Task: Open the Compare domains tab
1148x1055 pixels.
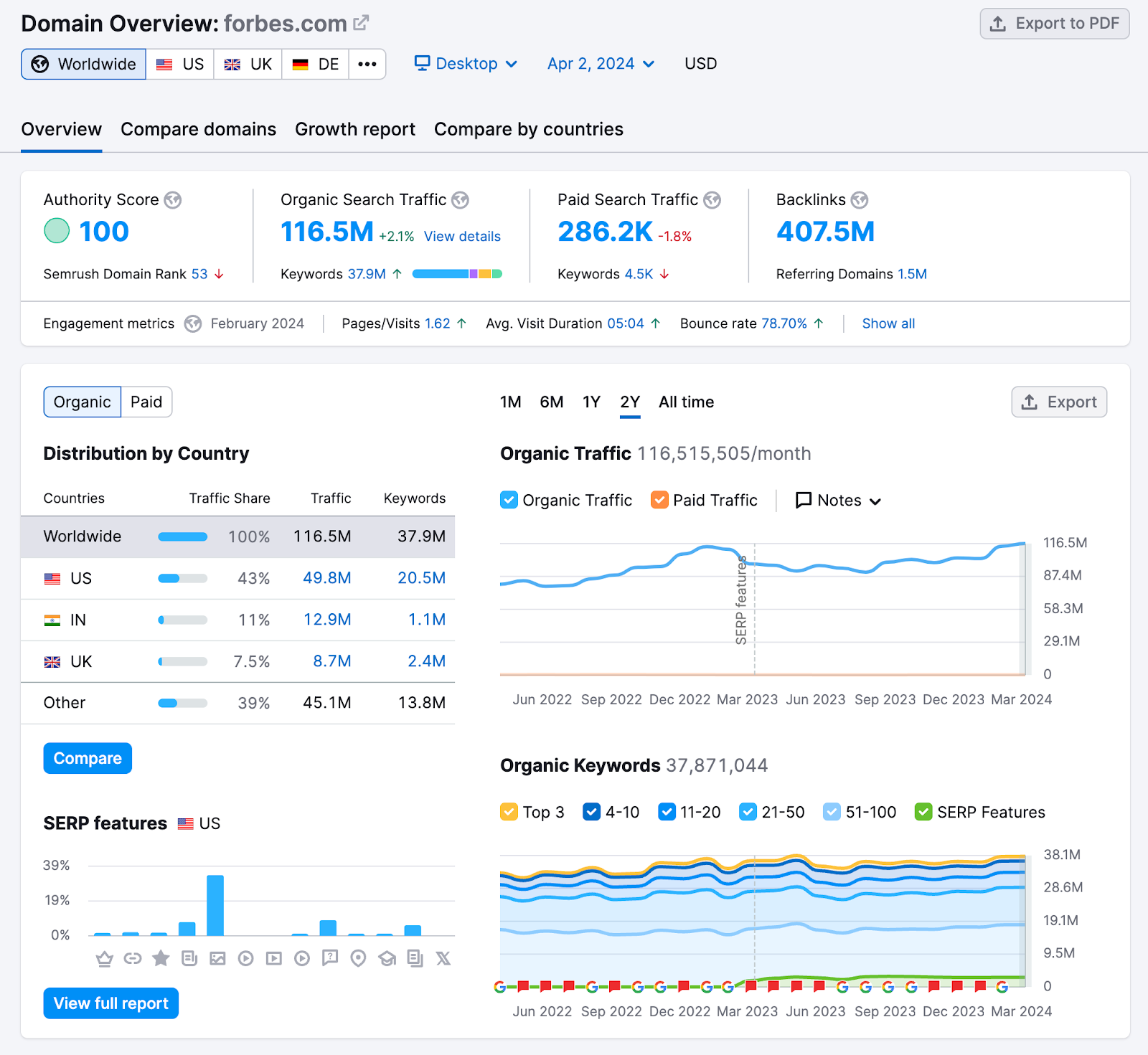Action: point(198,130)
